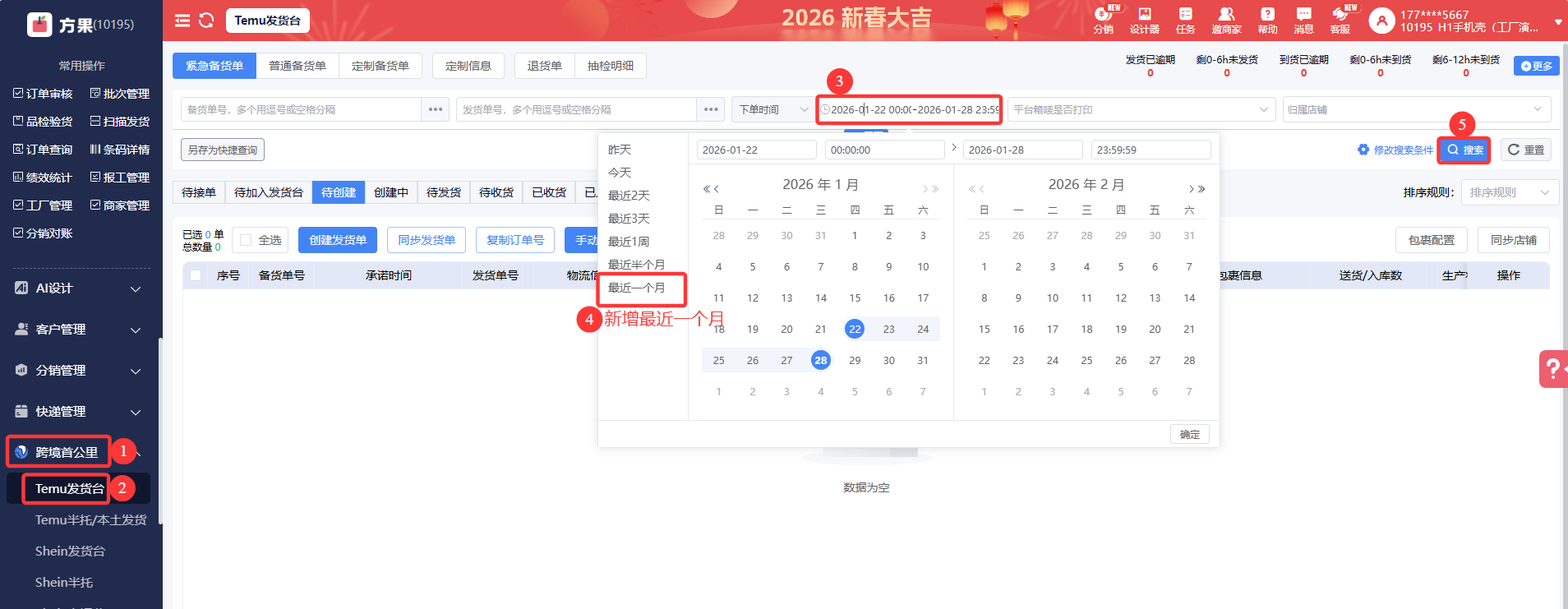Screen dimensions: 1568x609
Task: Open 报工管理 in the common operations
Action: coord(120,178)
